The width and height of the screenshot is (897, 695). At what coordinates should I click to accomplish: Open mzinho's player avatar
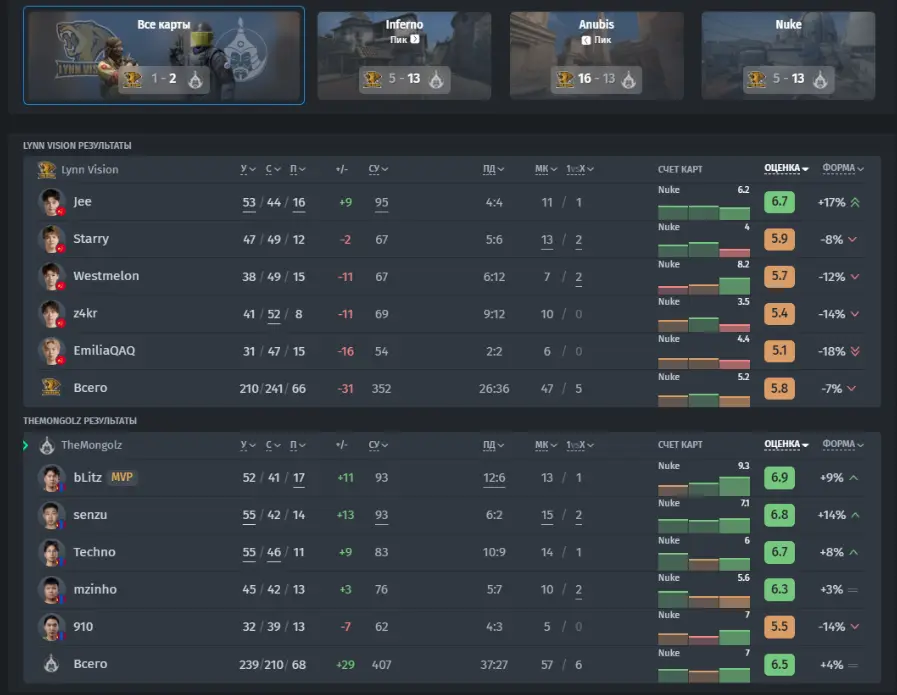[x=51, y=589]
